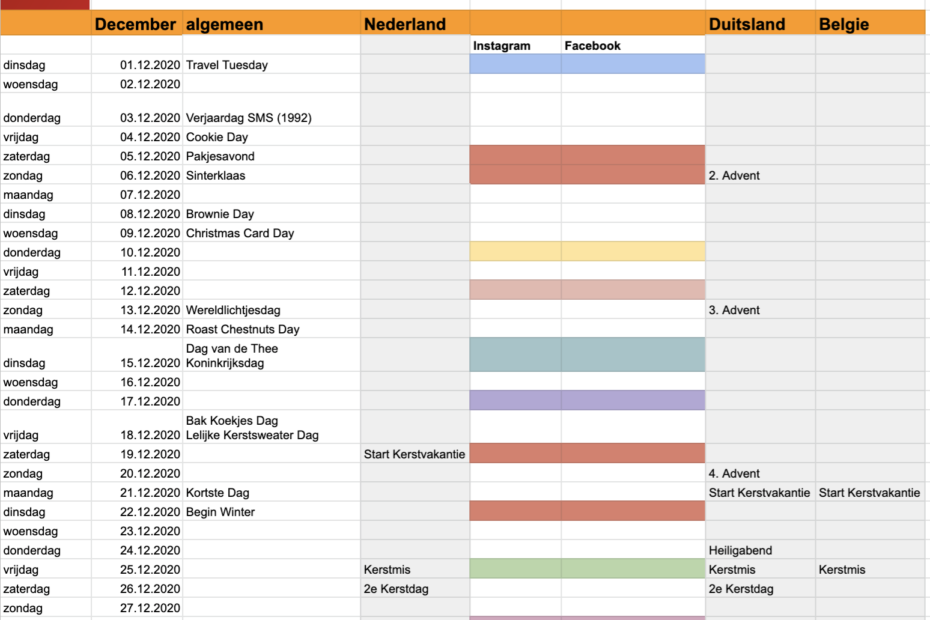
Task: Select the Kerstmis cell under Belgie
Action: (870, 569)
